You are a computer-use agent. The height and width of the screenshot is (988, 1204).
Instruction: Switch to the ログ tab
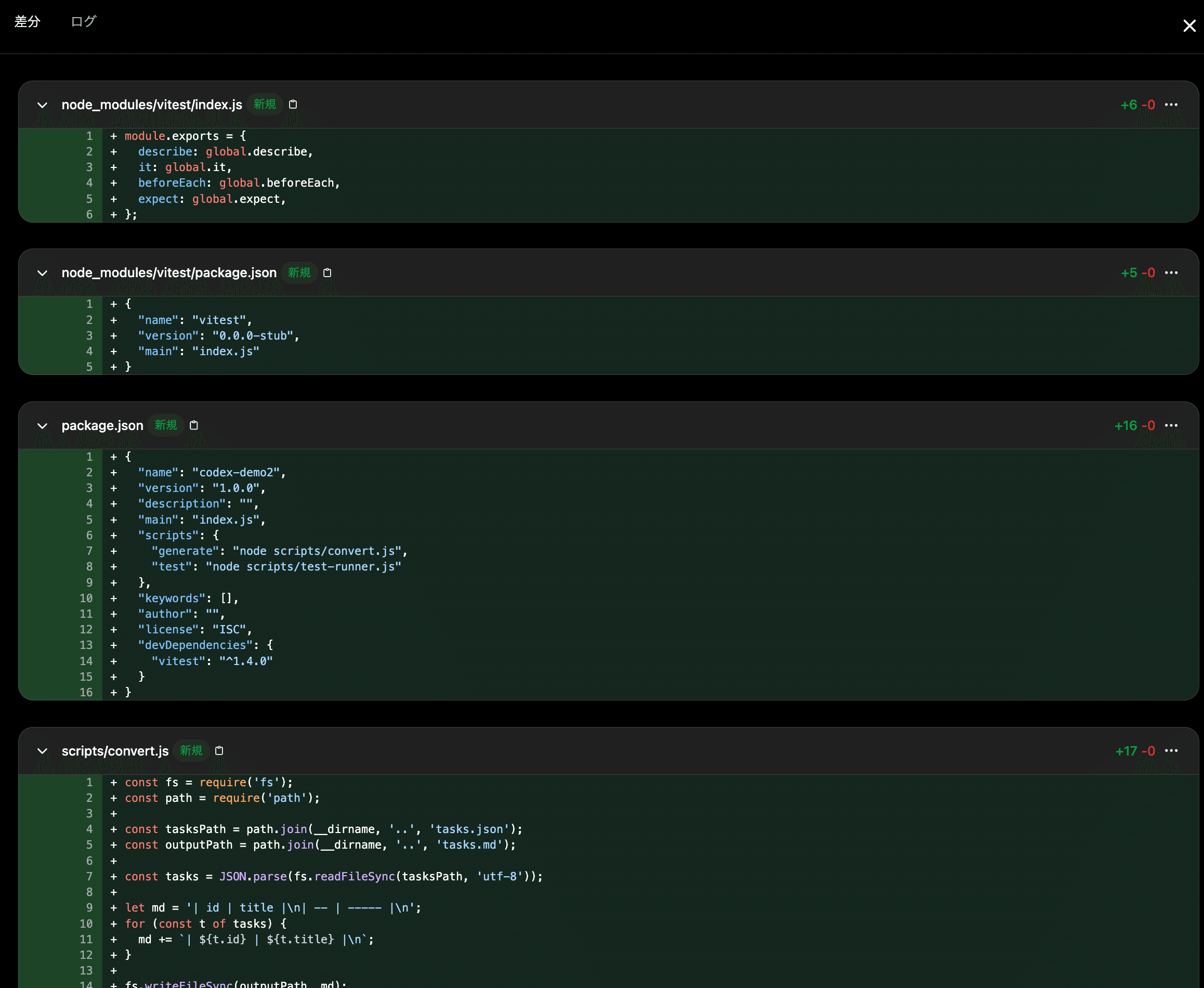83,22
